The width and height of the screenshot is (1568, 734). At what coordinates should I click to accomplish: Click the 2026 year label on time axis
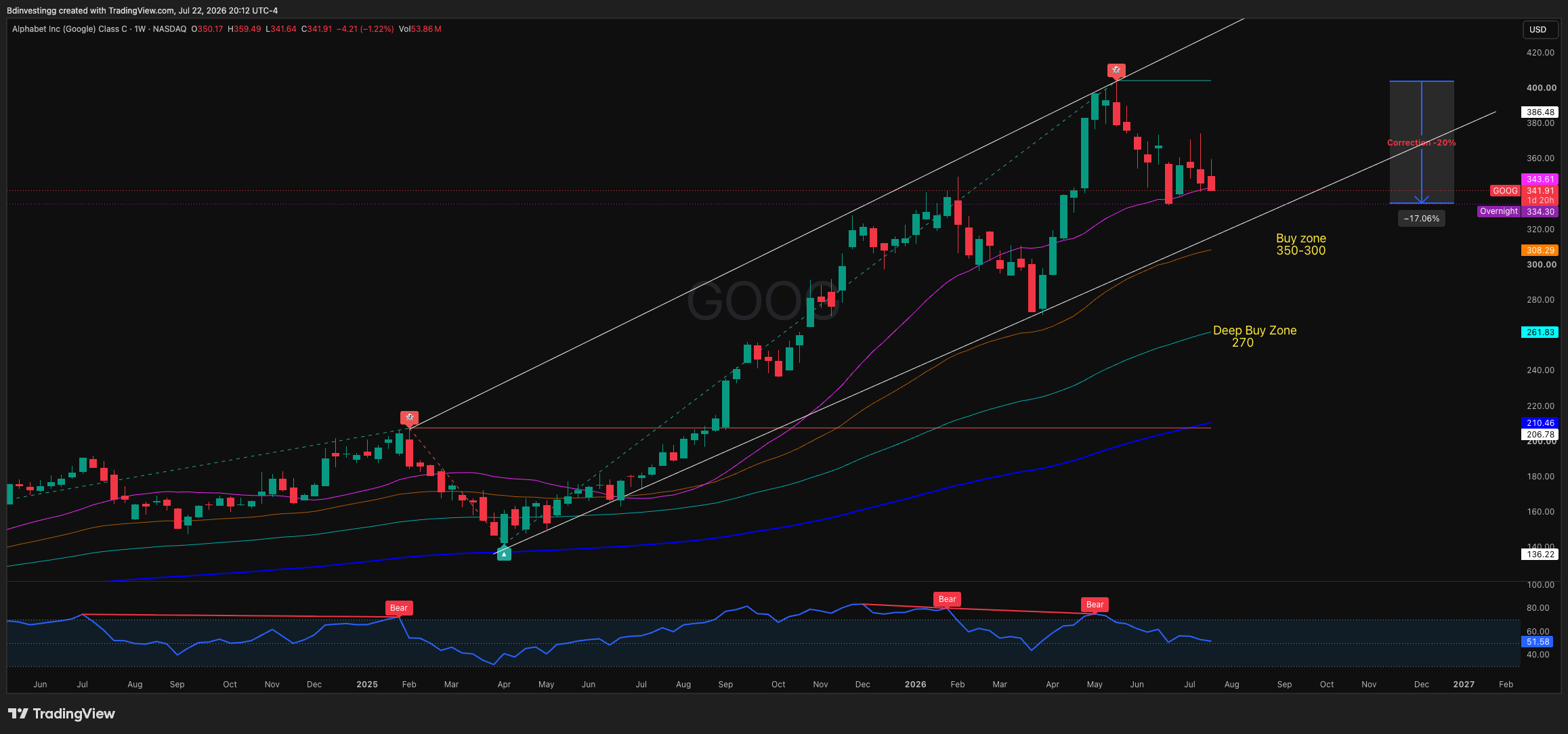point(916,685)
